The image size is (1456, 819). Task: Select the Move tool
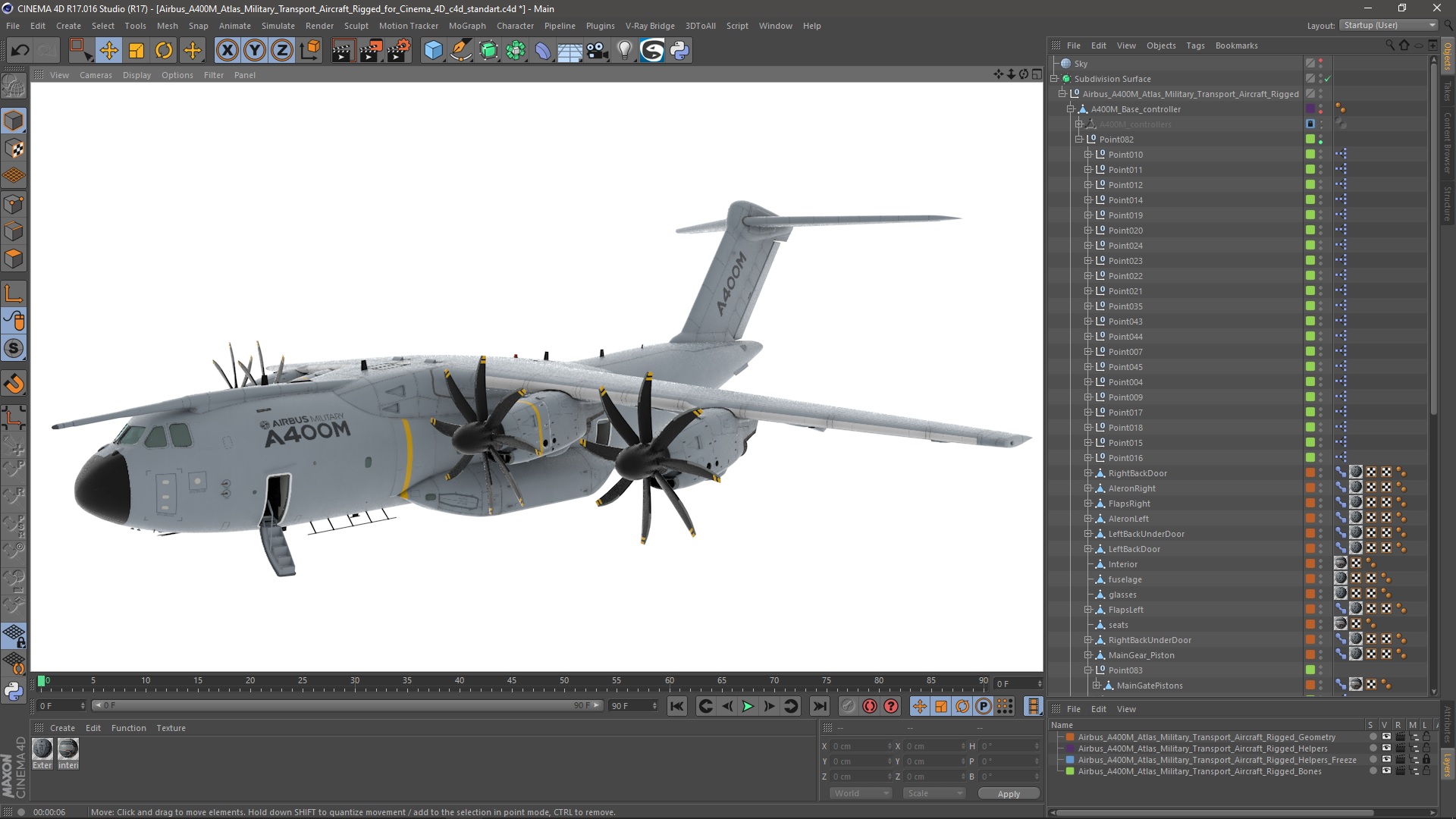pyautogui.click(x=108, y=51)
